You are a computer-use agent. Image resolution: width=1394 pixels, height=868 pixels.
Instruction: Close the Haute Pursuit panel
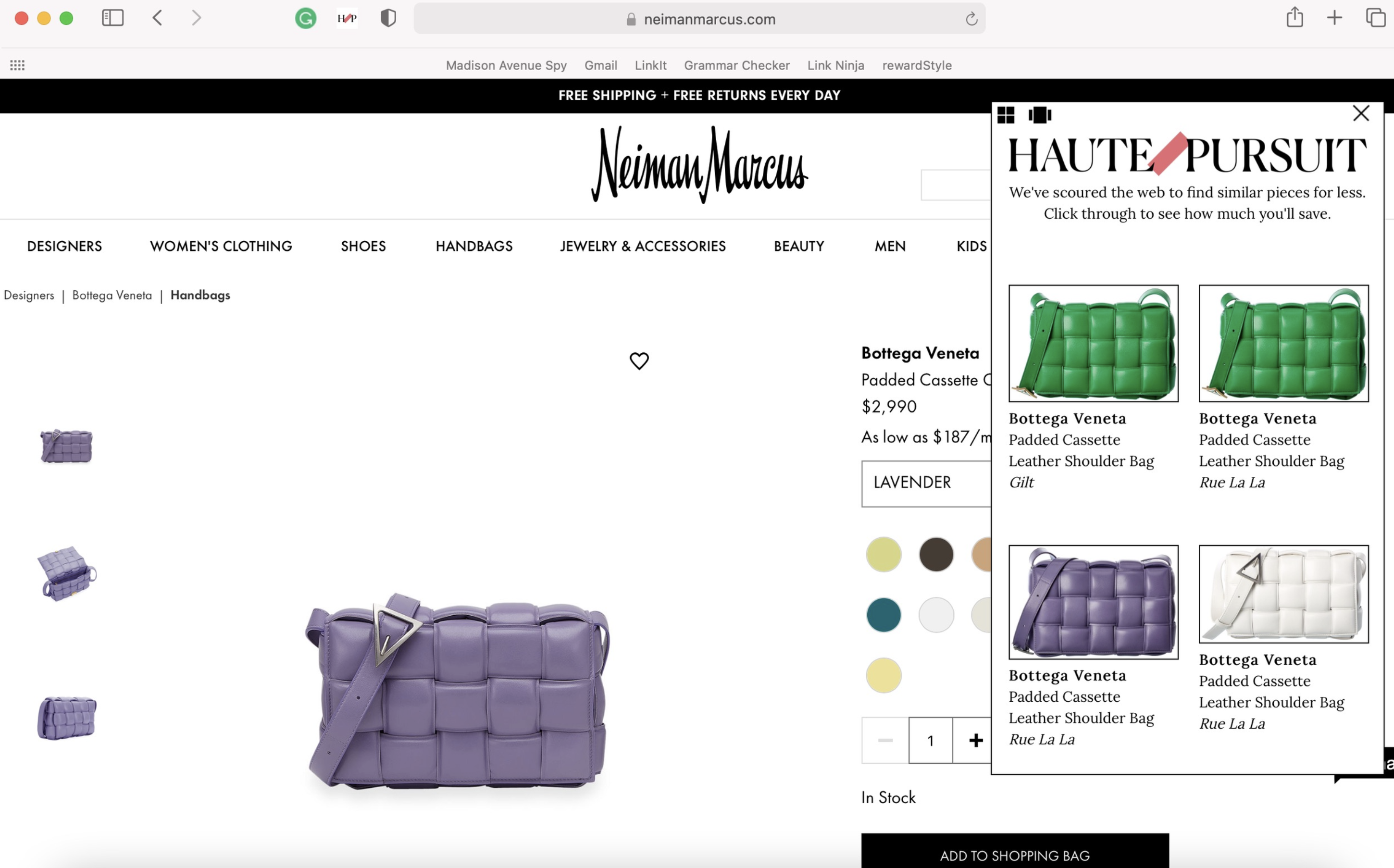point(1361,113)
